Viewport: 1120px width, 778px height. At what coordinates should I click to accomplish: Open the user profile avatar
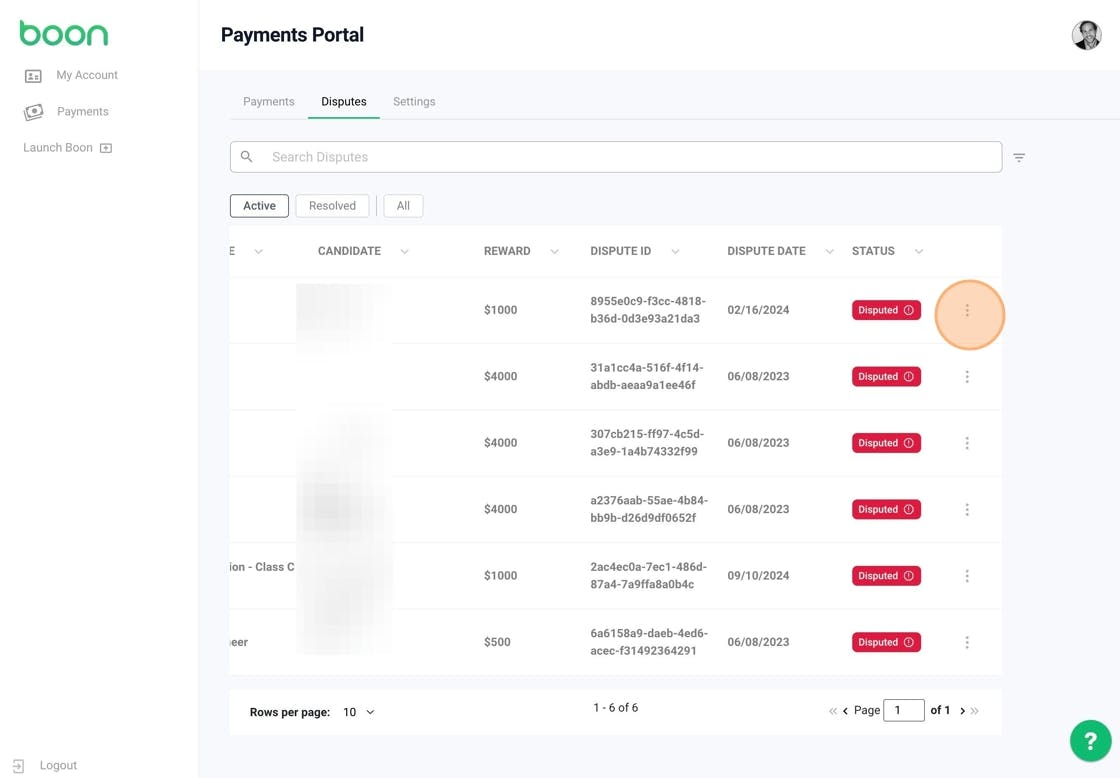[x=1086, y=35]
